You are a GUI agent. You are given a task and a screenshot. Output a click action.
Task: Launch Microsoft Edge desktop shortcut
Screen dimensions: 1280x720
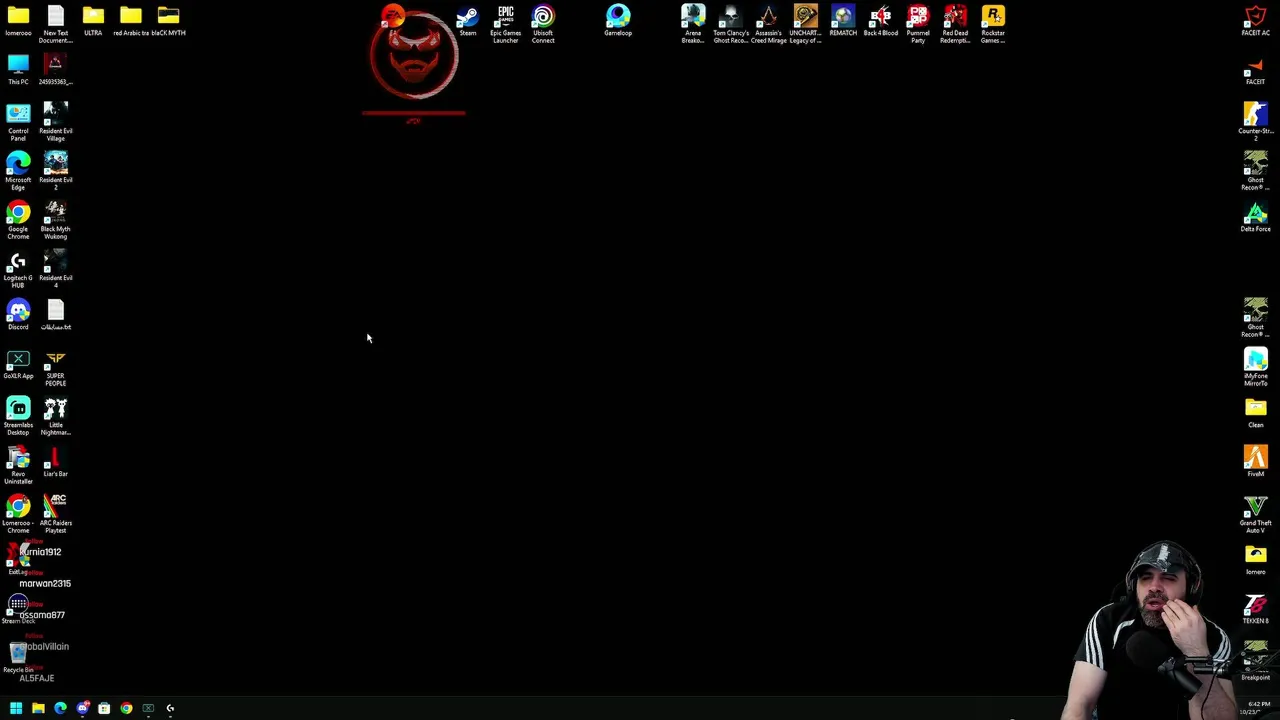pyautogui.click(x=18, y=171)
